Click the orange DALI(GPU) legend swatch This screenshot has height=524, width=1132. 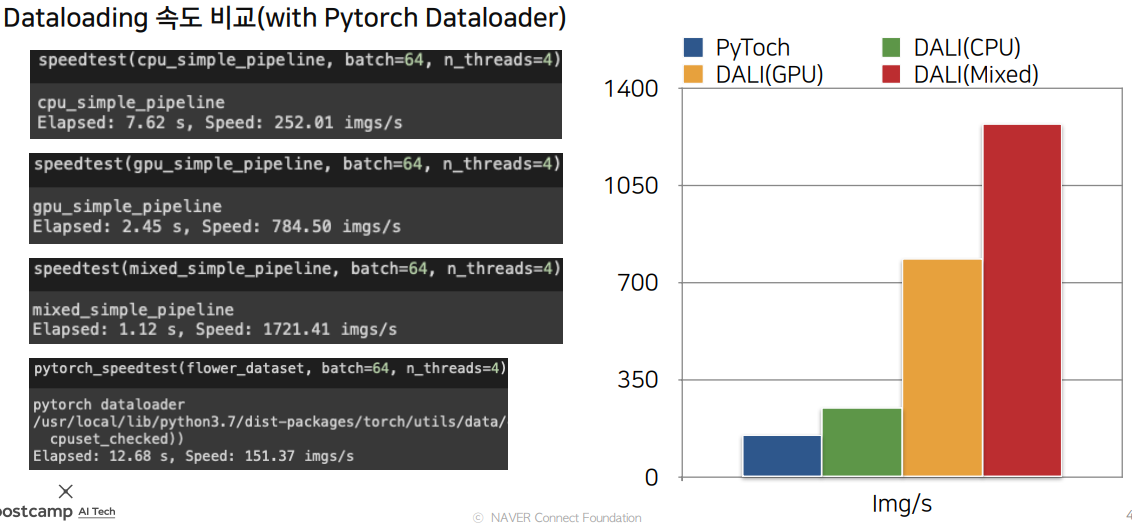[693, 74]
